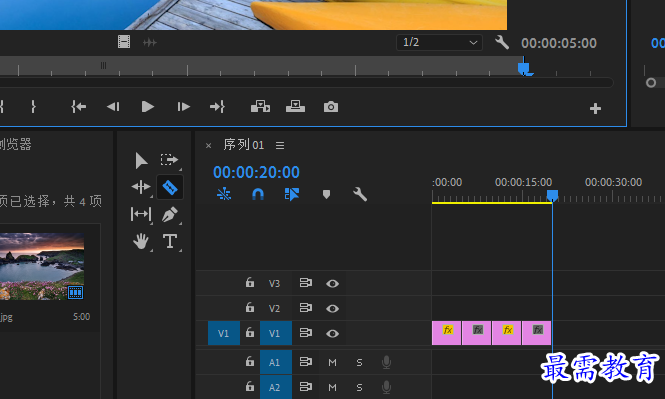
Task: Solo track A1
Action: [x=359, y=363]
